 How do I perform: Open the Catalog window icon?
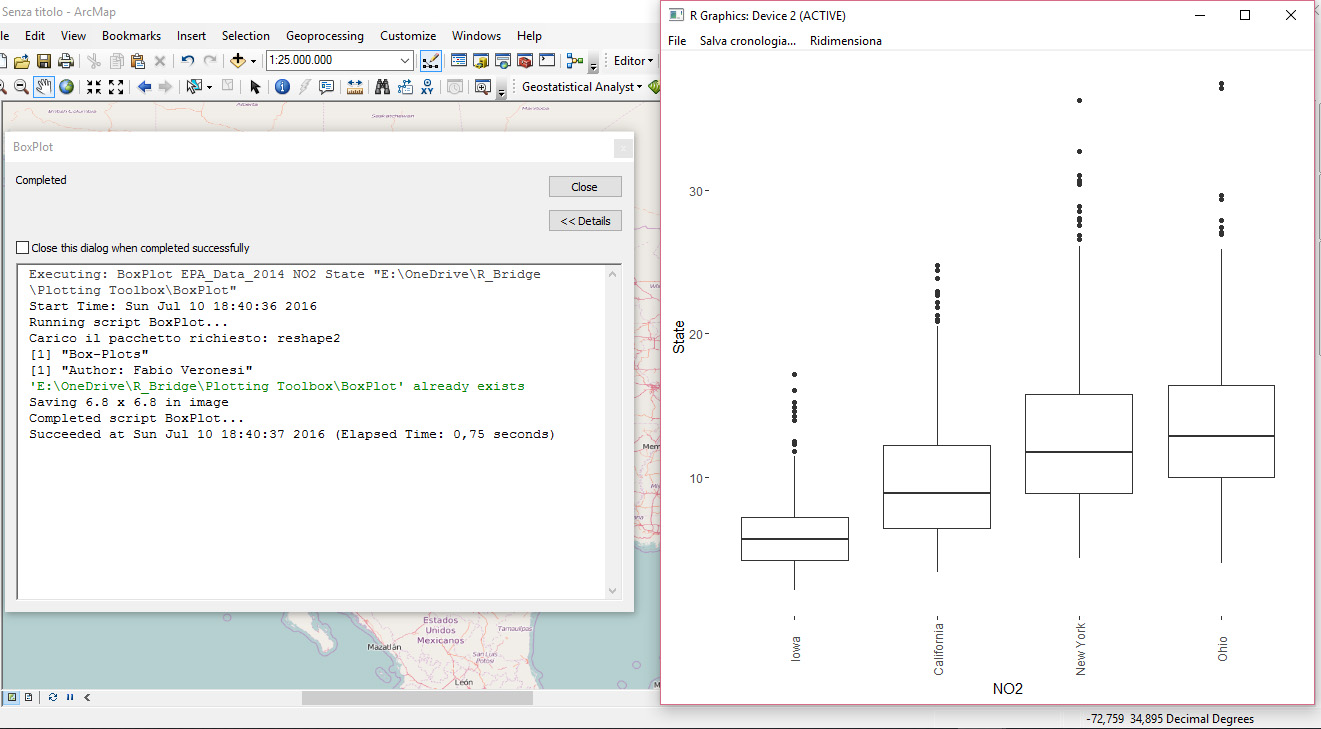tap(479, 60)
